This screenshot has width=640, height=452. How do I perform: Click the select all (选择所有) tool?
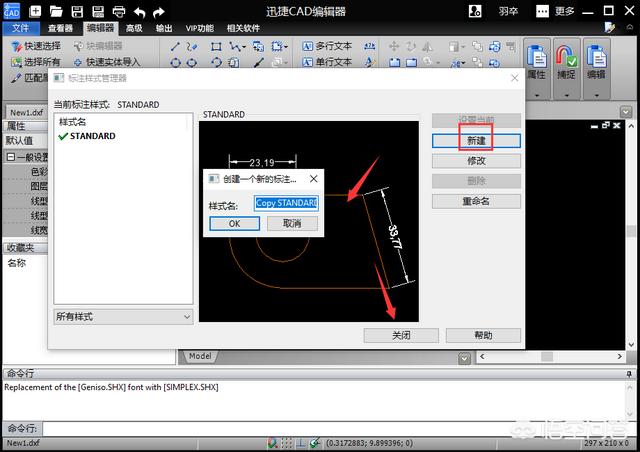tap(36, 62)
